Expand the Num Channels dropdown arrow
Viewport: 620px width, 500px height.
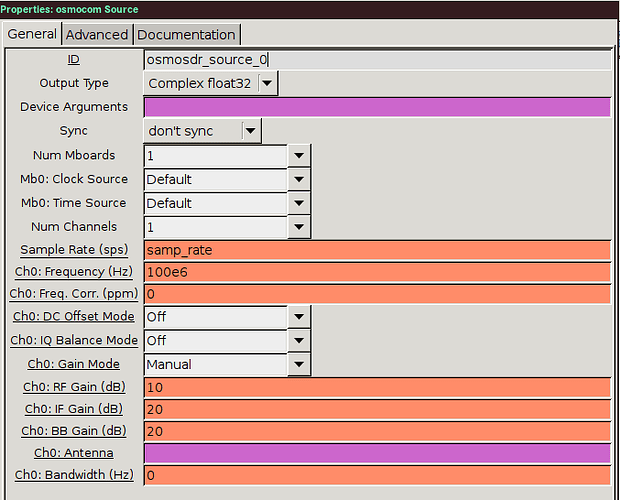[299, 227]
